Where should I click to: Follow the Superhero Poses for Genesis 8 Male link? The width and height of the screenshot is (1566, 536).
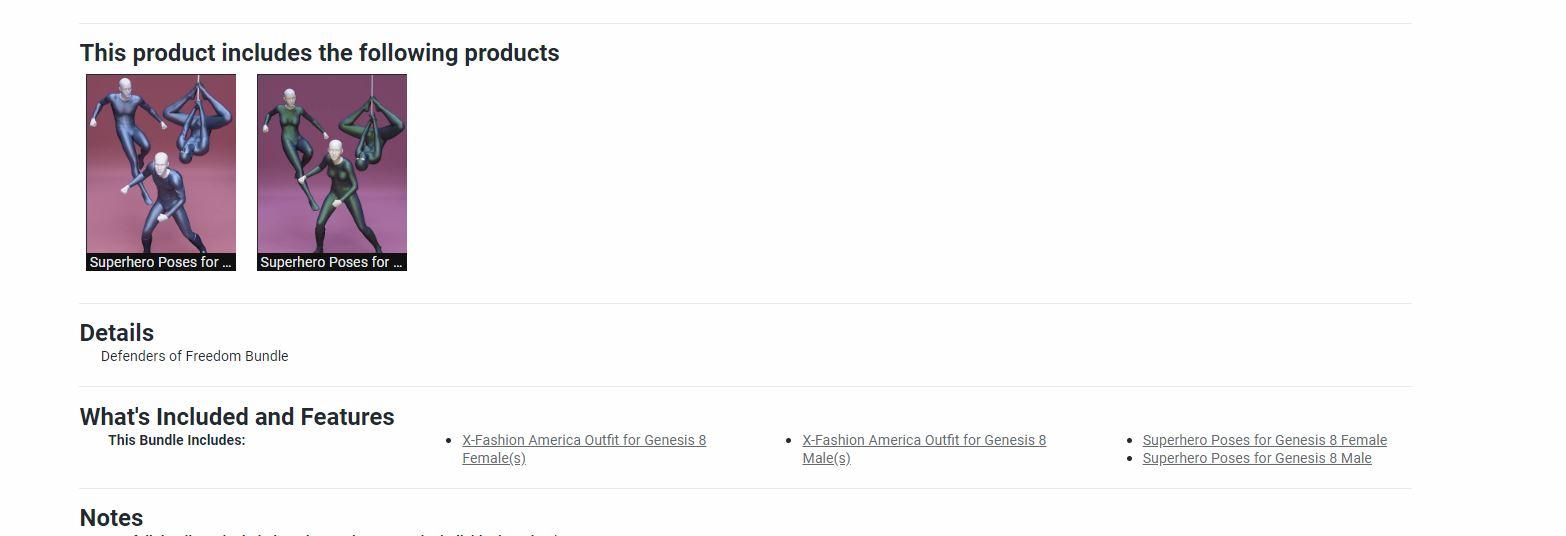click(1256, 458)
